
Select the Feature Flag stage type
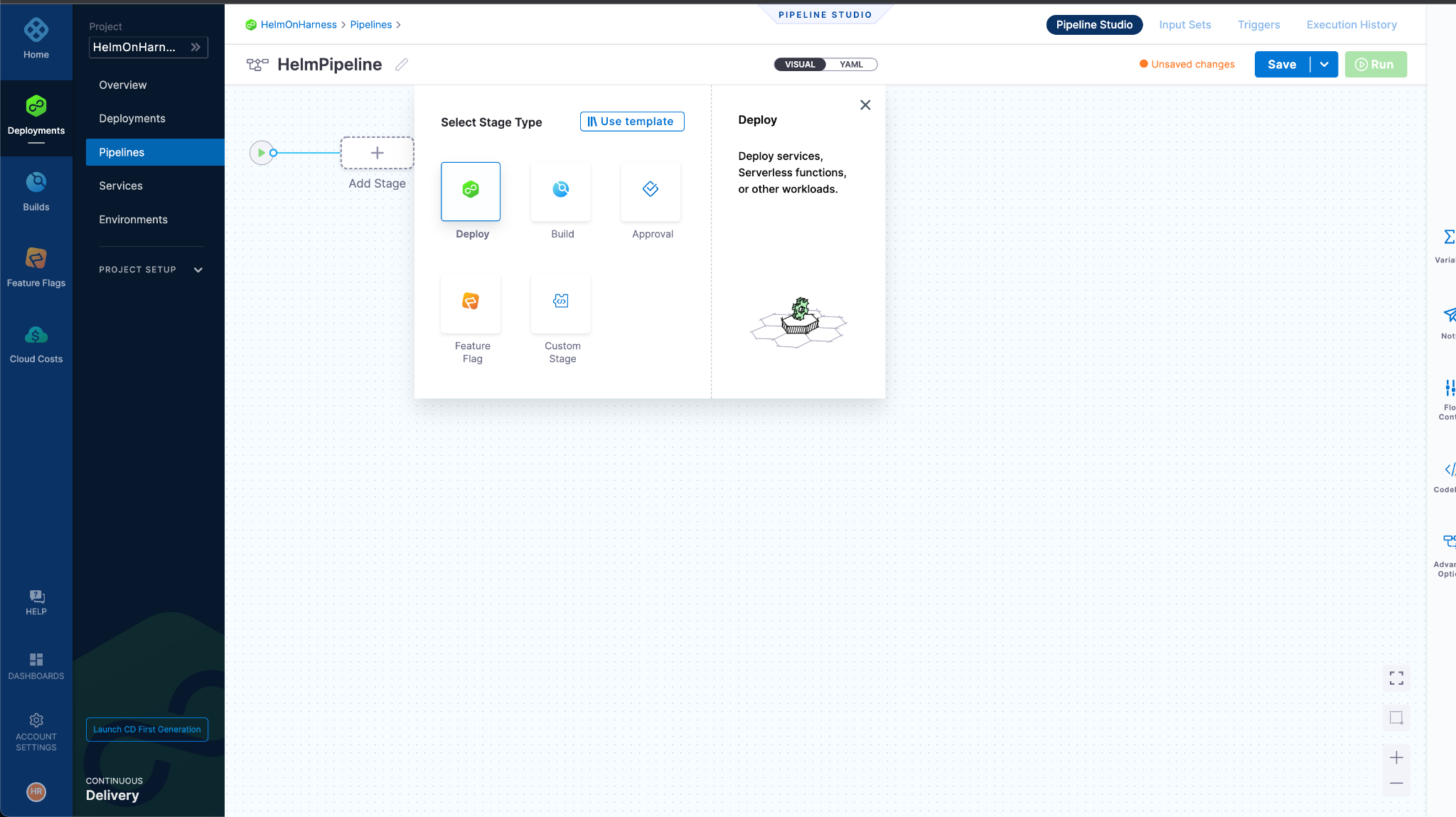(471, 304)
